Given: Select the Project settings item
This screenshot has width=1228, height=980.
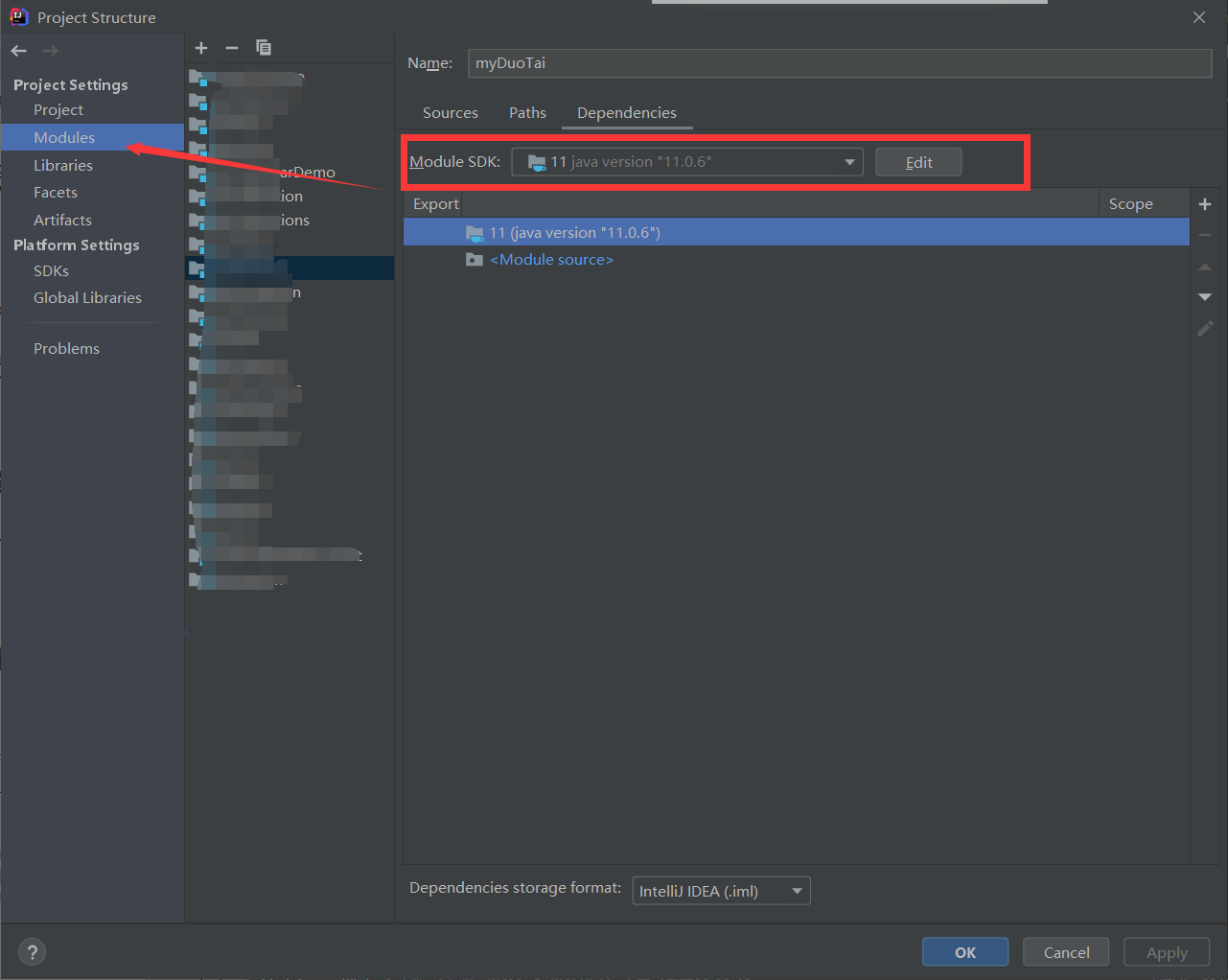Looking at the screenshot, I should pyautogui.click(x=58, y=110).
